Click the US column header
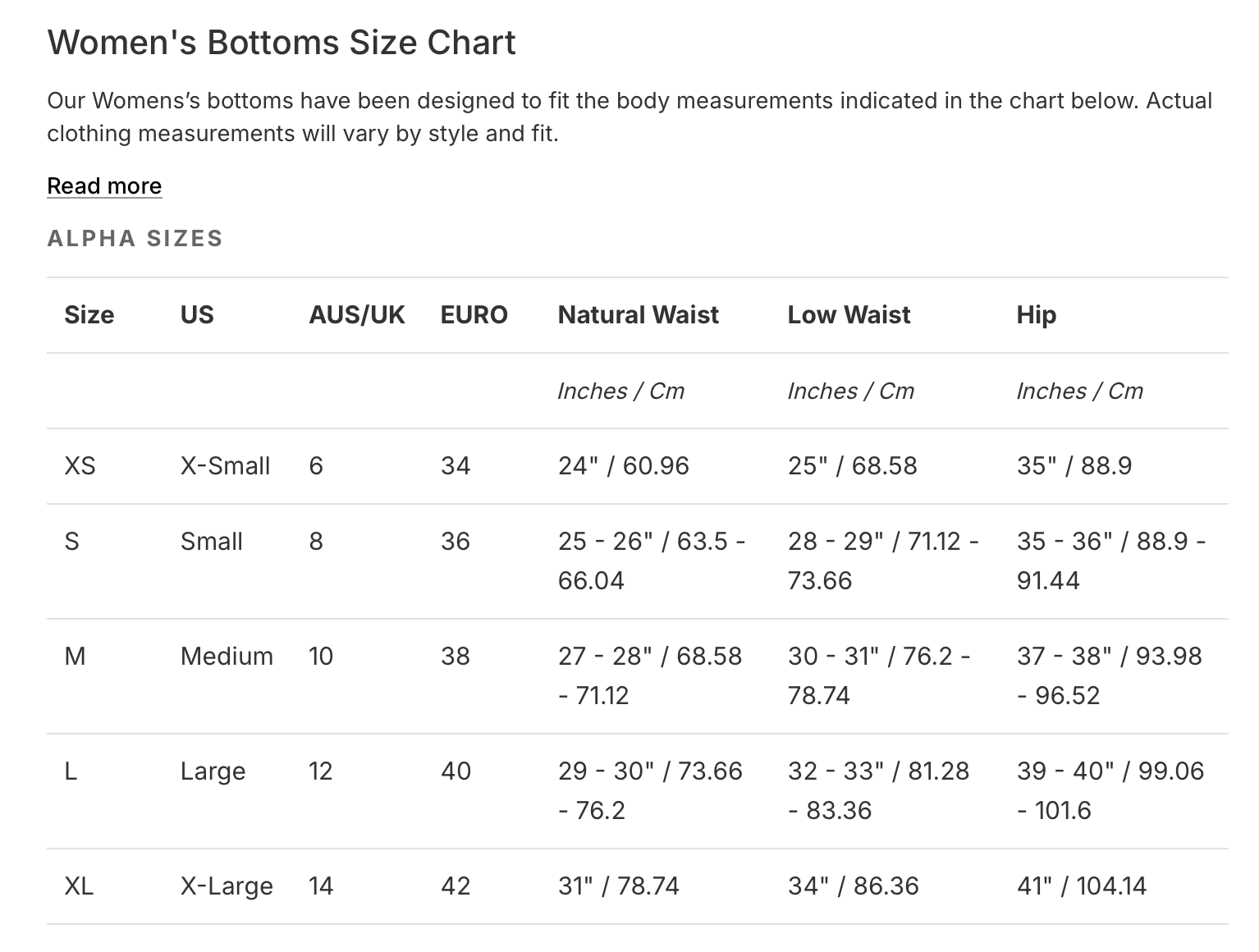 197,315
